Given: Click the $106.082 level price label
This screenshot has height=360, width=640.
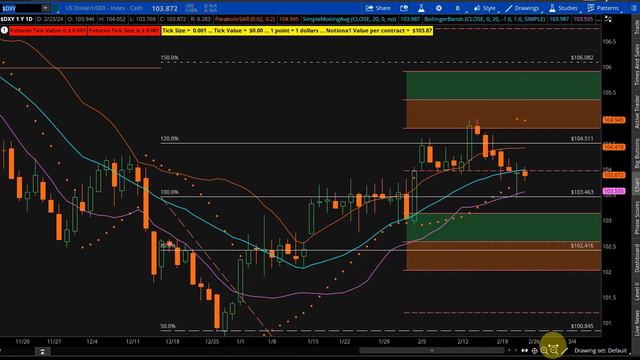Looking at the screenshot, I should 582,58.
